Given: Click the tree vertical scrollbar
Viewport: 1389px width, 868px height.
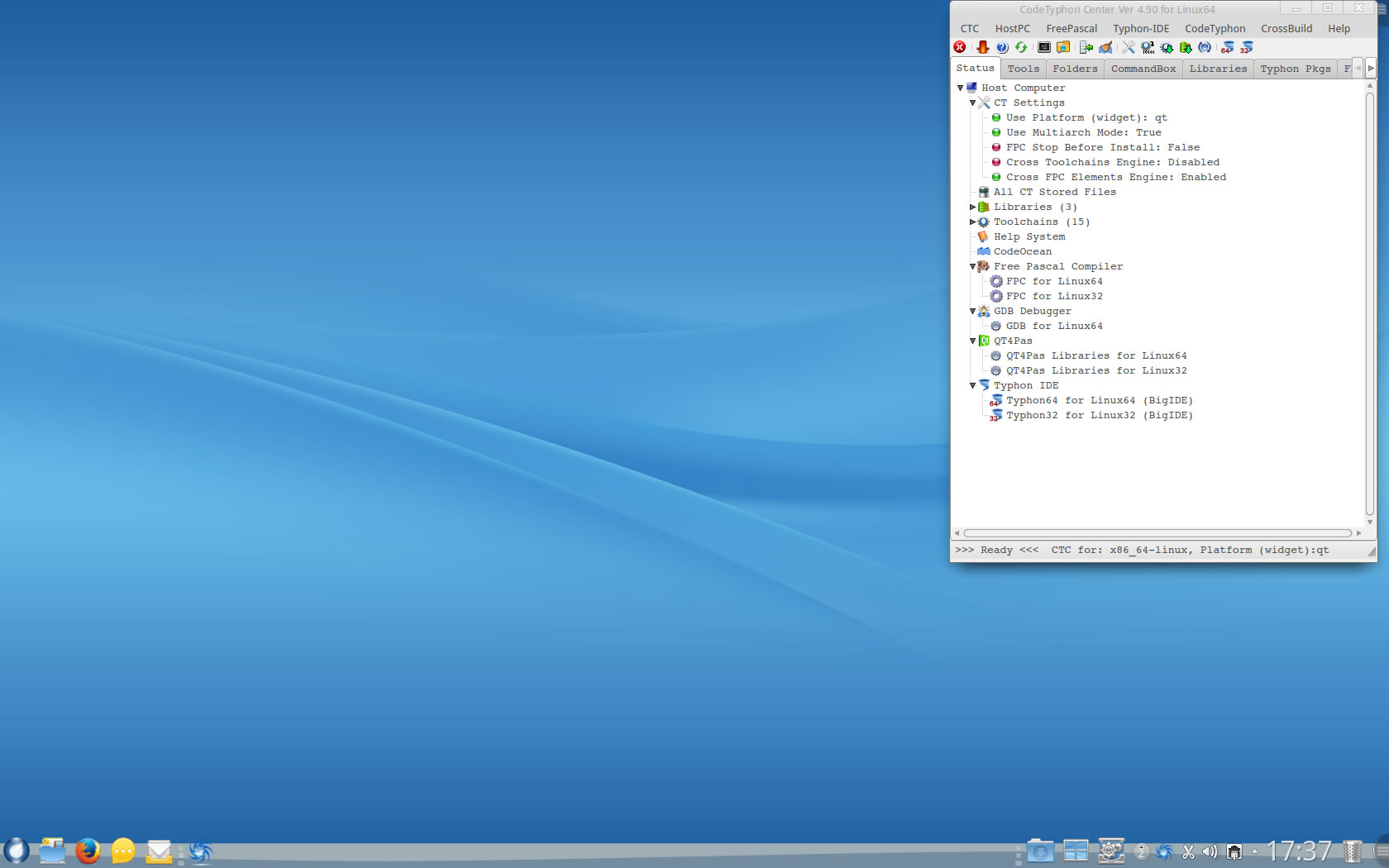Looking at the screenshot, I should 1370,304.
